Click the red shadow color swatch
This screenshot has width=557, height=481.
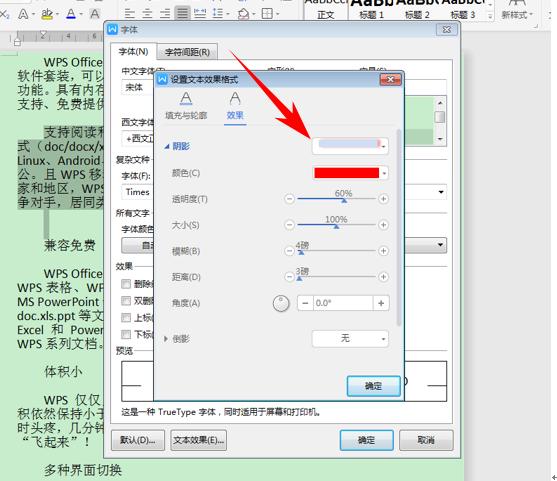(346, 173)
